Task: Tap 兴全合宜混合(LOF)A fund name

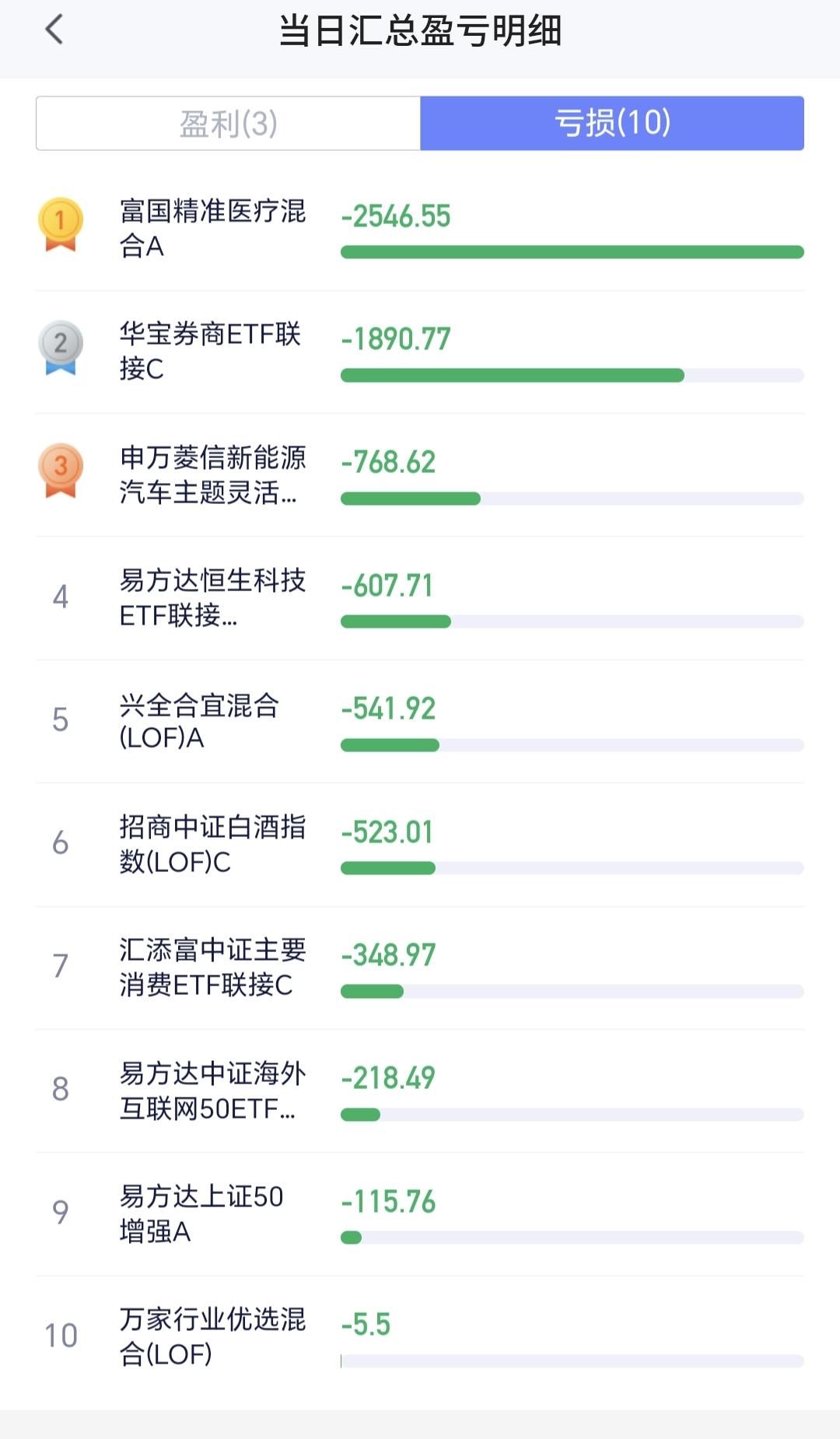Action: coord(199,721)
